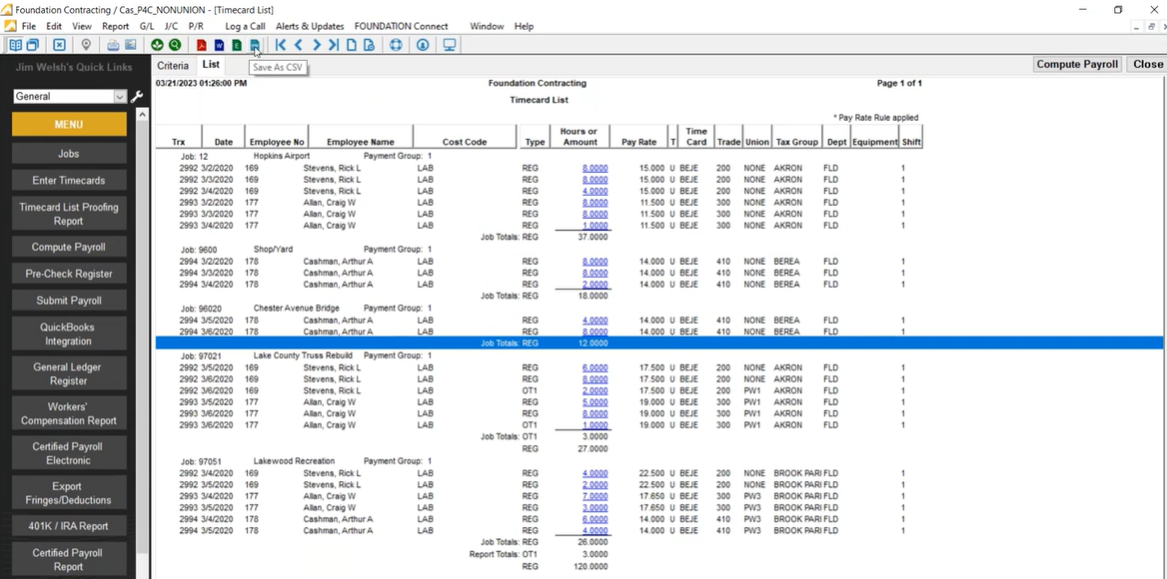Image resolution: width=1167 pixels, height=579 pixels.
Task: Open Enter Timecards from the sidebar
Action: [x=68, y=180]
